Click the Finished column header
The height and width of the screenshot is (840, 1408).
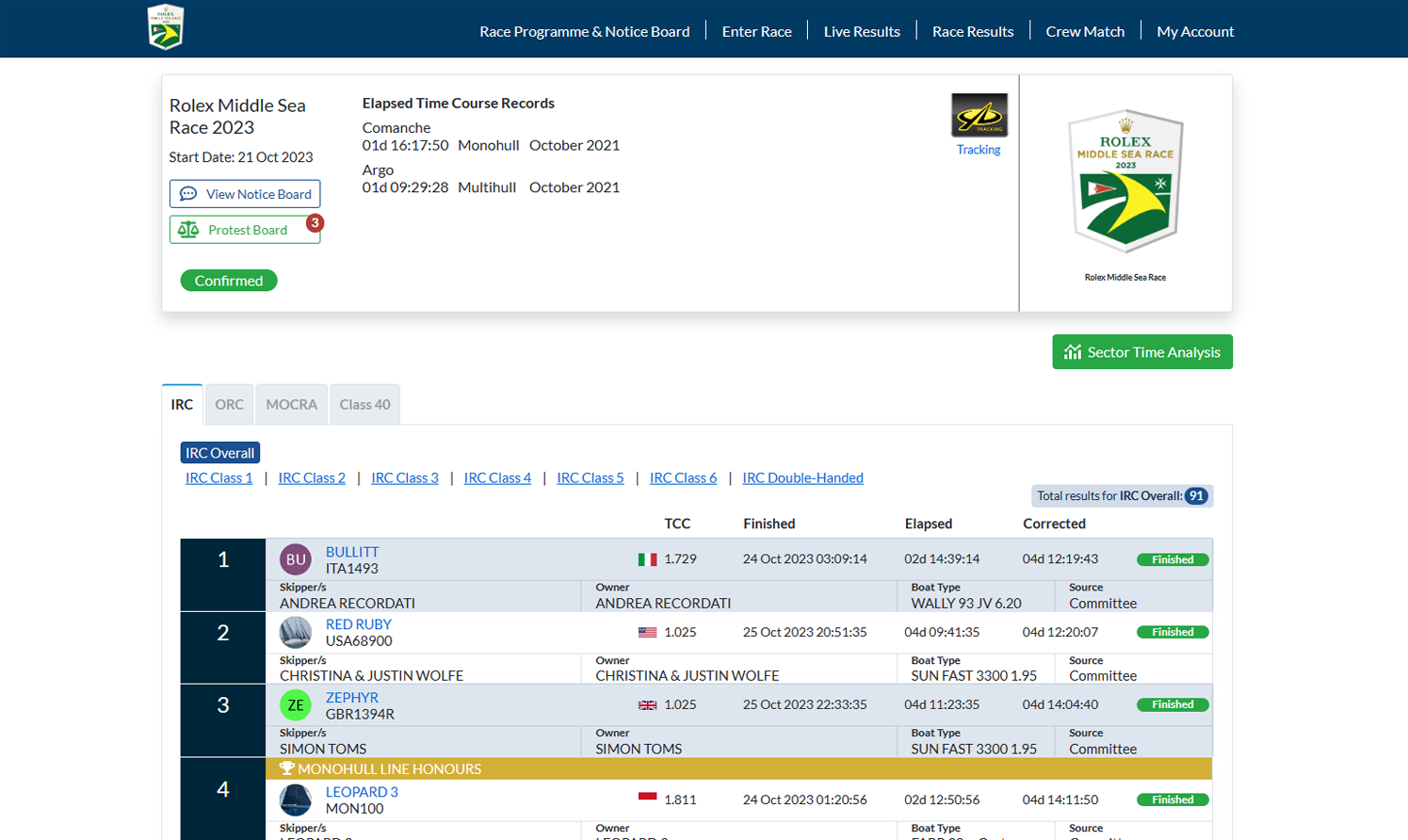point(769,524)
